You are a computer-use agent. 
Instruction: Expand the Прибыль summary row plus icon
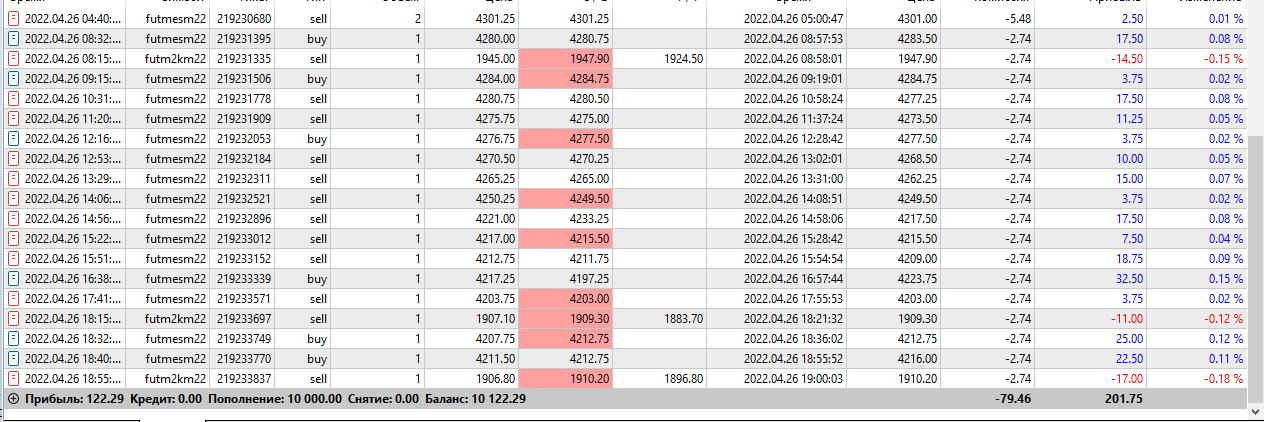13,398
